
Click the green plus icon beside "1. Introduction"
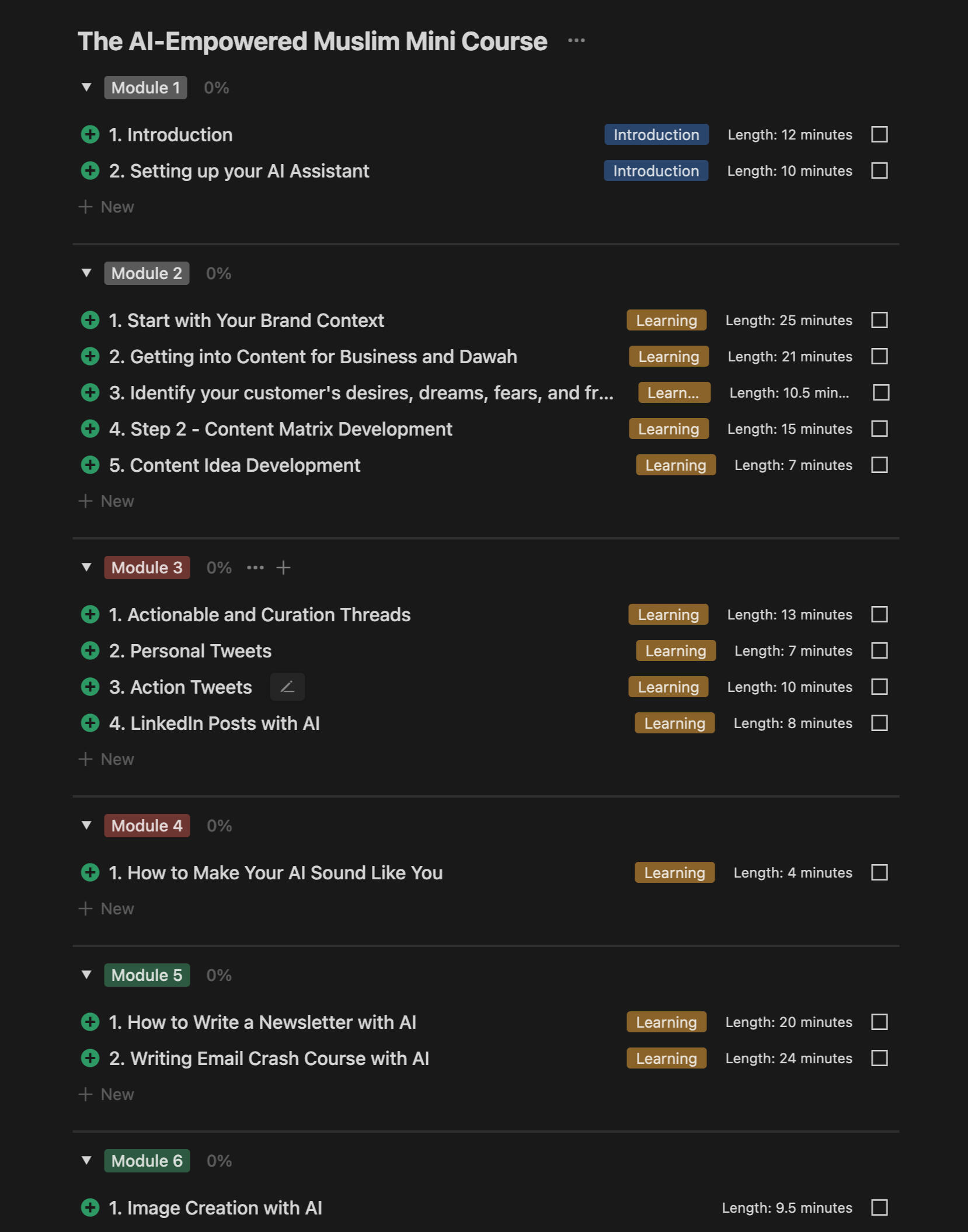click(90, 134)
